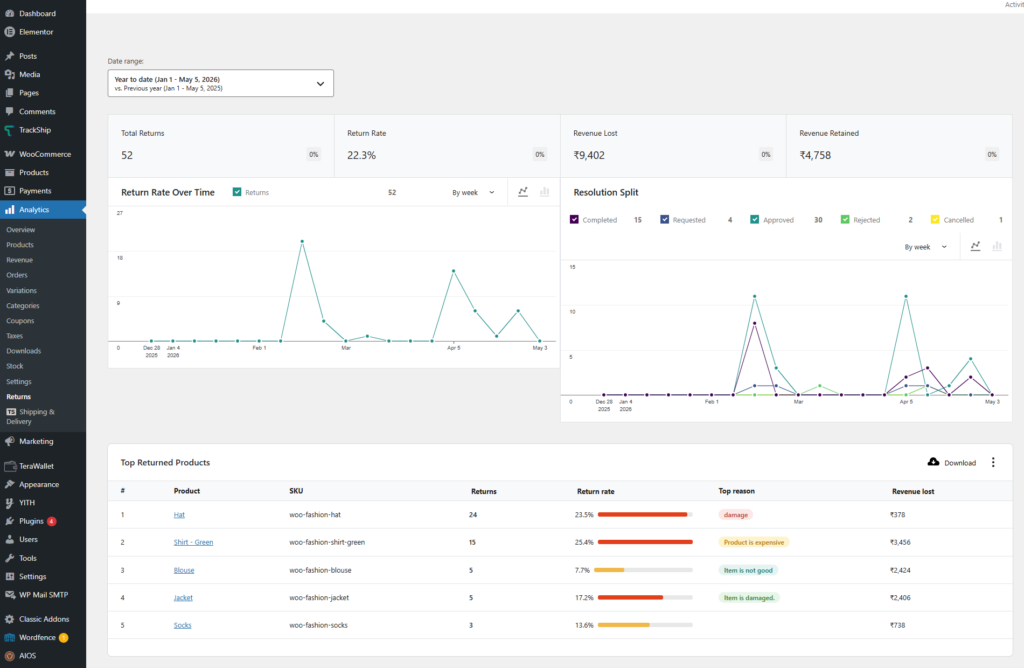Switch Resolution Split chart to line view
This screenshot has width=1024, height=668.
point(975,246)
